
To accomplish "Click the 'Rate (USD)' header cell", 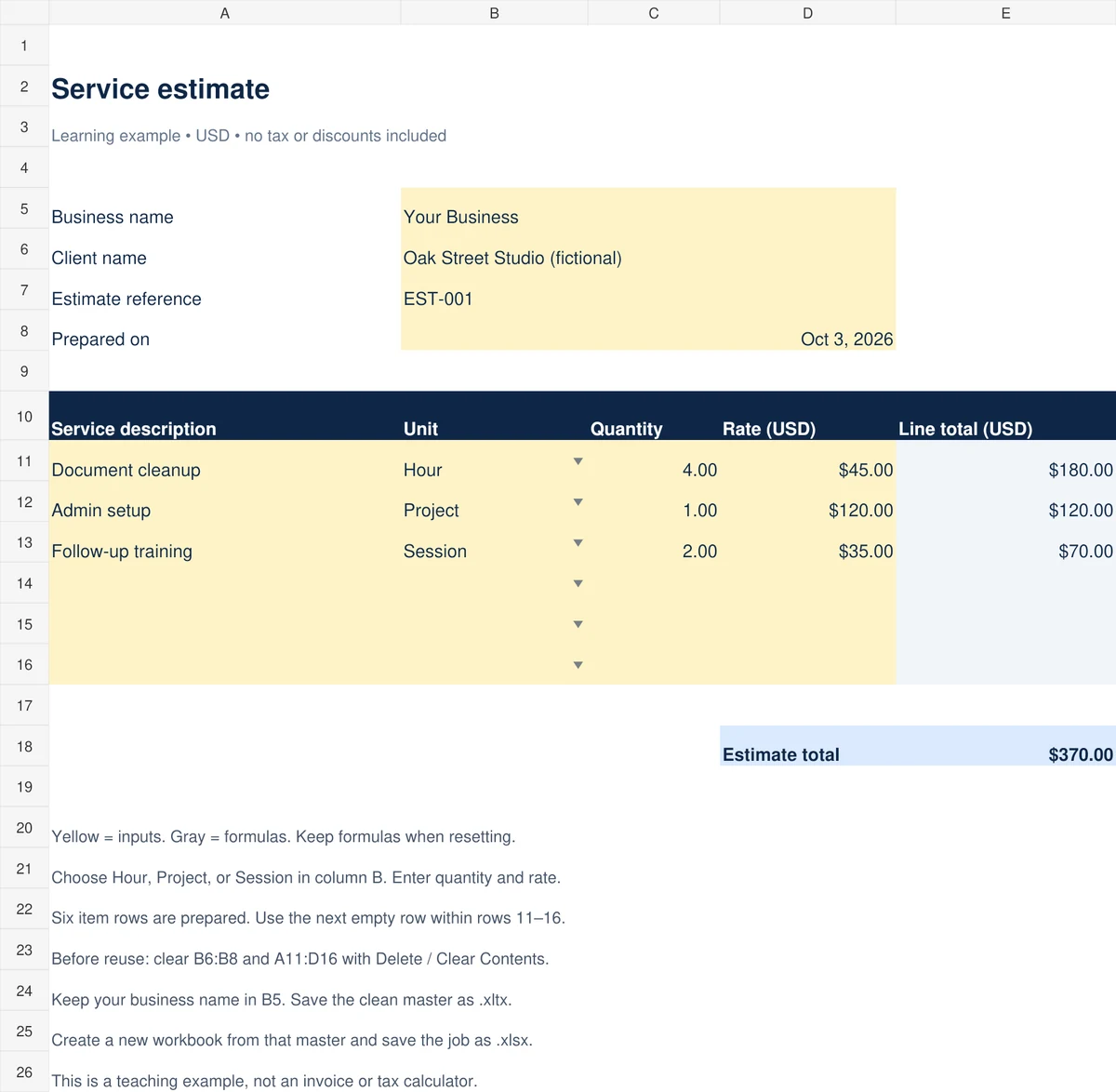I will coord(808,416).
